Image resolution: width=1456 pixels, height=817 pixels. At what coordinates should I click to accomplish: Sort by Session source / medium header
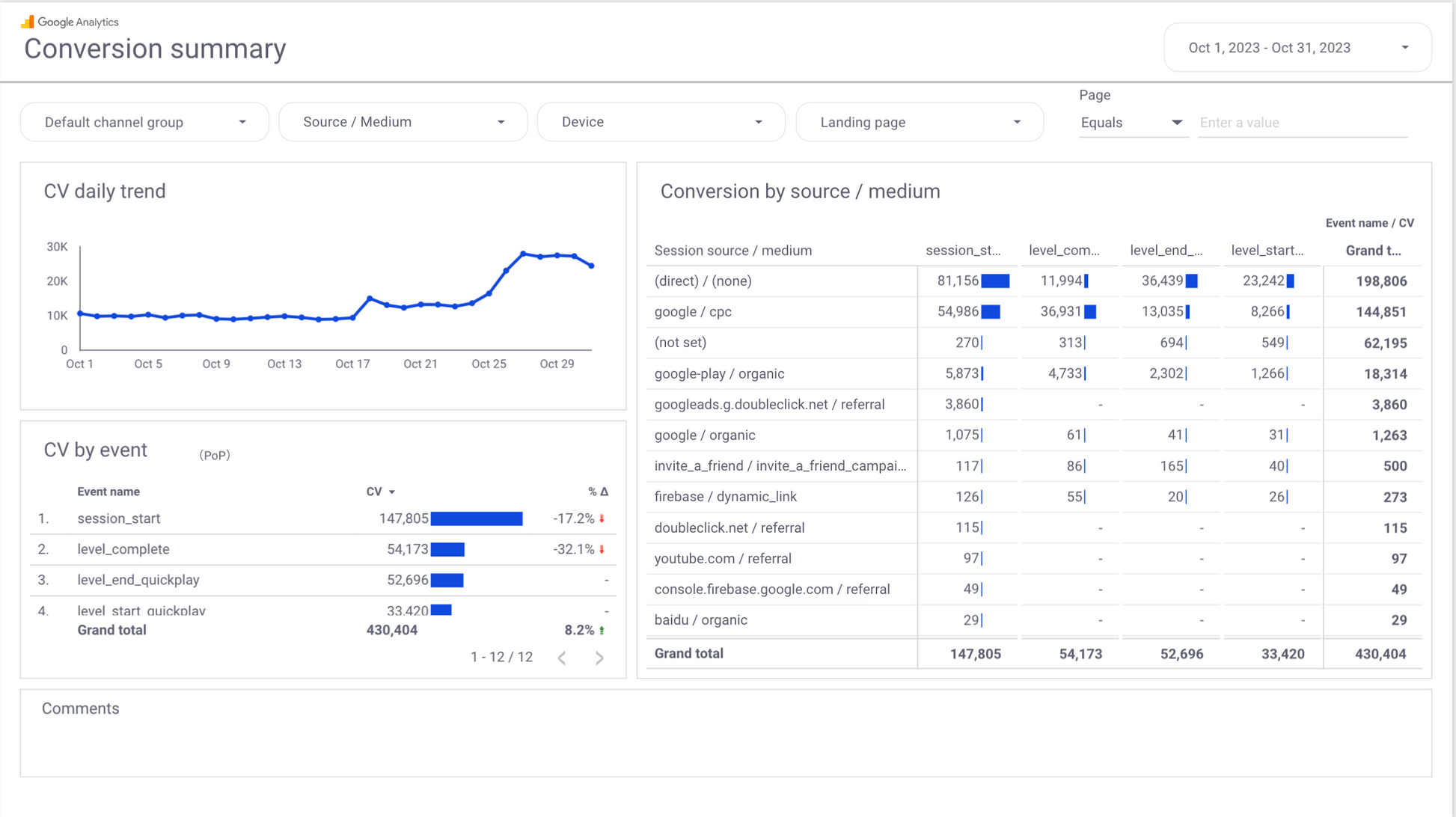coord(732,251)
